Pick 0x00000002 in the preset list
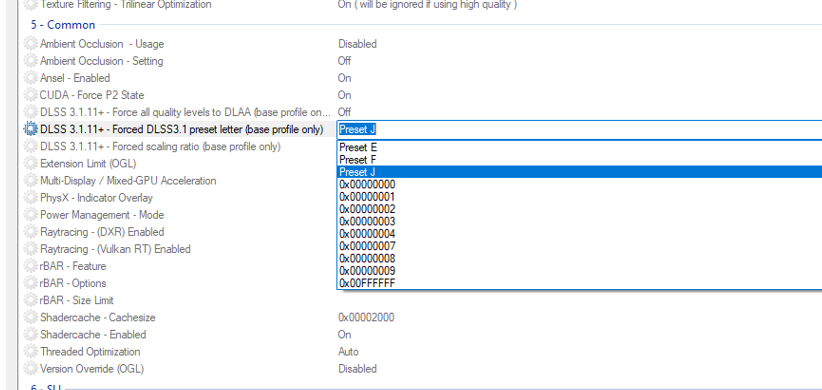Image resolution: width=822 pixels, height=390 pixels. pyautogui.click(x=579, y=209)
